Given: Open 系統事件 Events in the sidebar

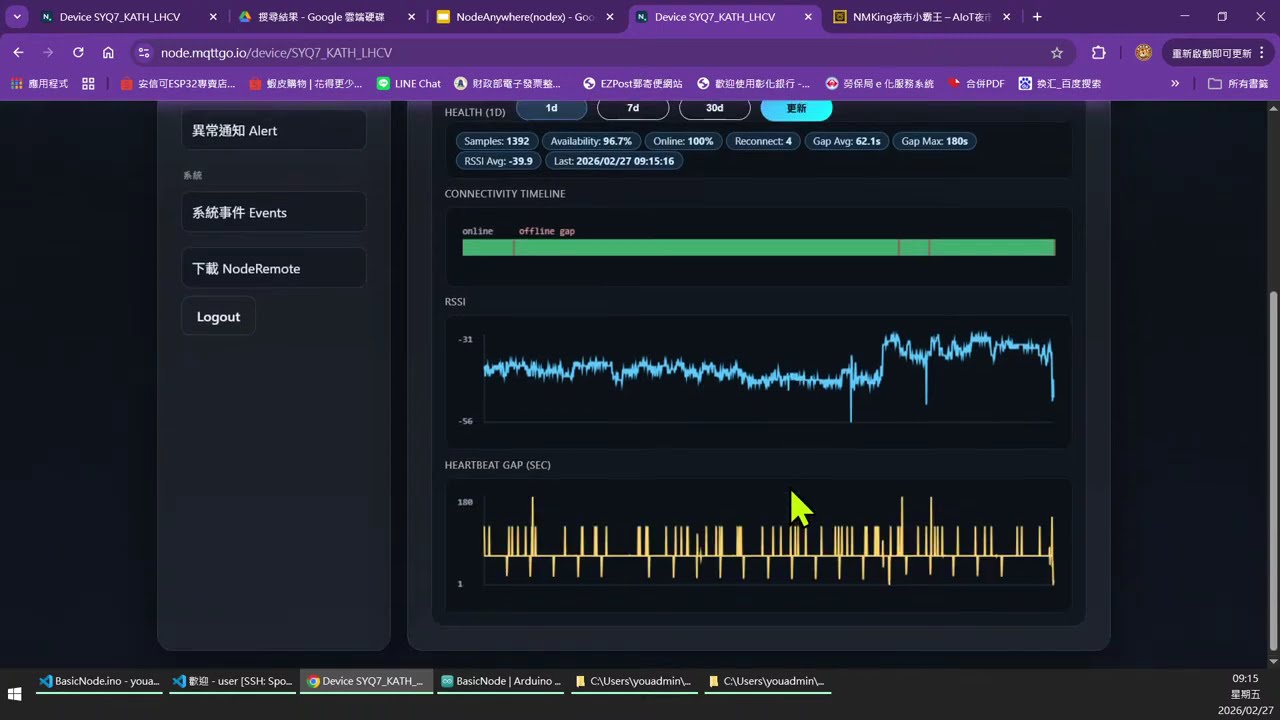Looking at the screenshot, I should (274, 212).
